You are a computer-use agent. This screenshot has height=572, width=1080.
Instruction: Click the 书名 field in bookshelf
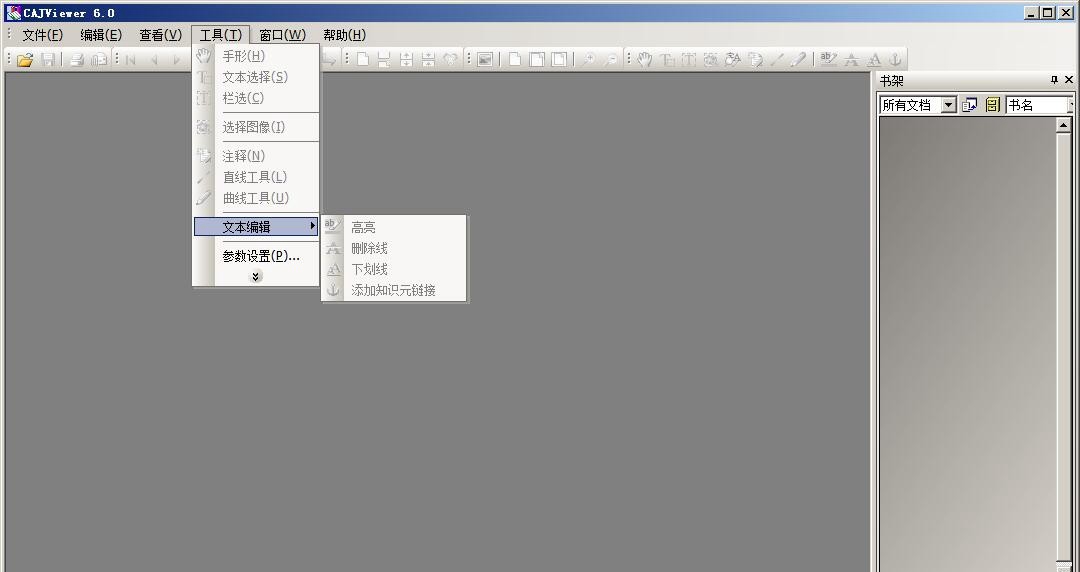(x=1039, y=105)
